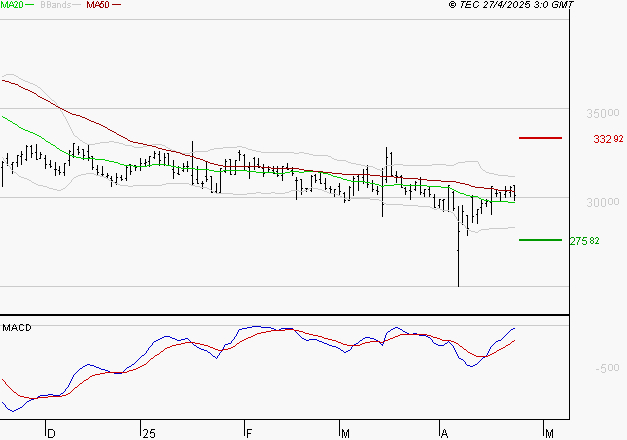Screen dimensions: 627x440
Task: Click the A month label on time axis
Action: click(444, 434)
